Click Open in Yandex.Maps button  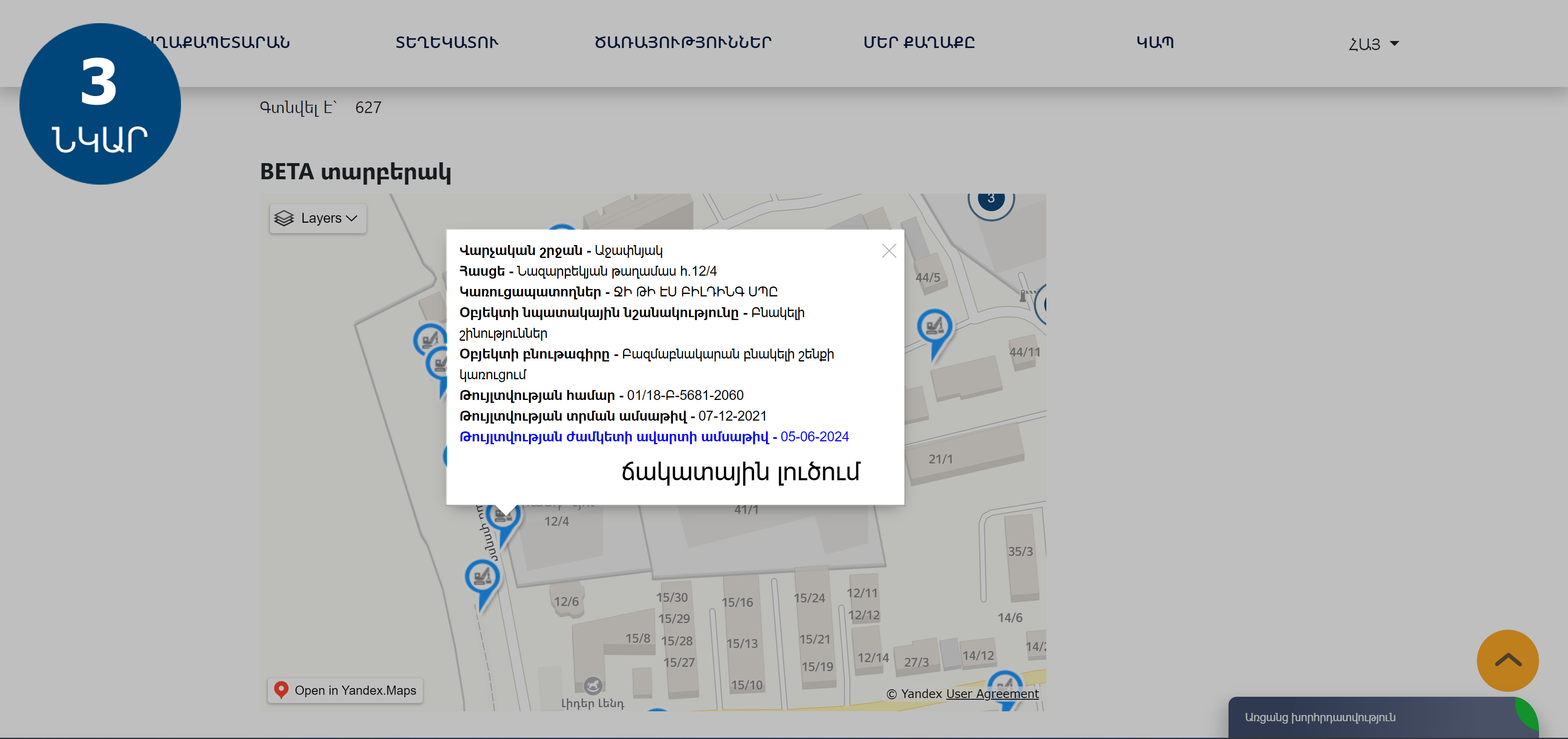[345, 690]
